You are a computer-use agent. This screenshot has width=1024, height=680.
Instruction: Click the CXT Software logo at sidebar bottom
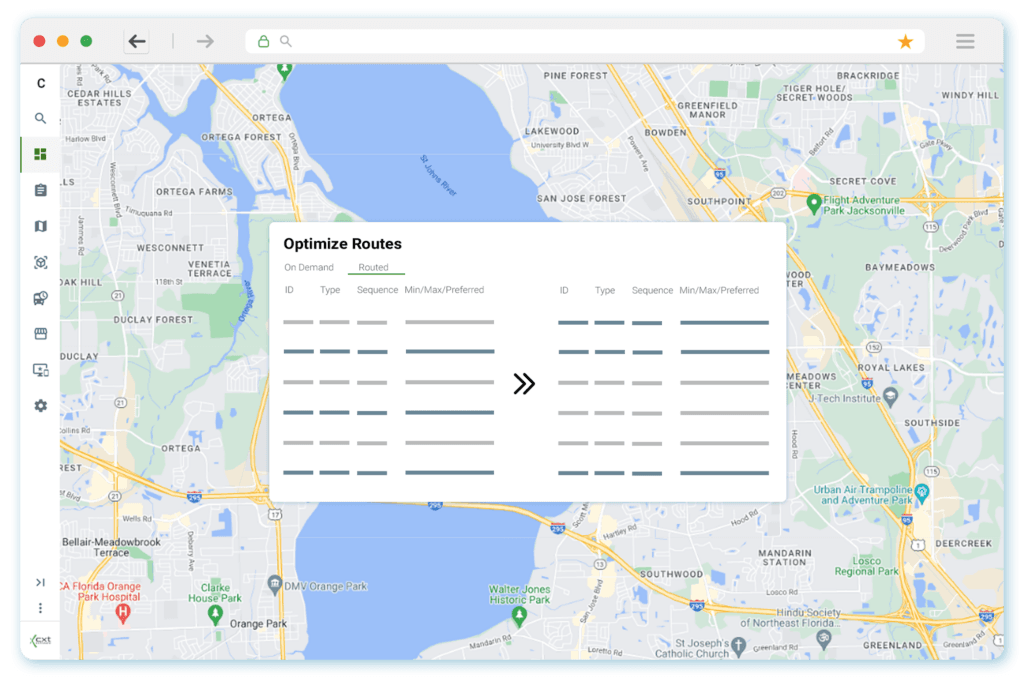pyautogui.click(x=40, y=640)
